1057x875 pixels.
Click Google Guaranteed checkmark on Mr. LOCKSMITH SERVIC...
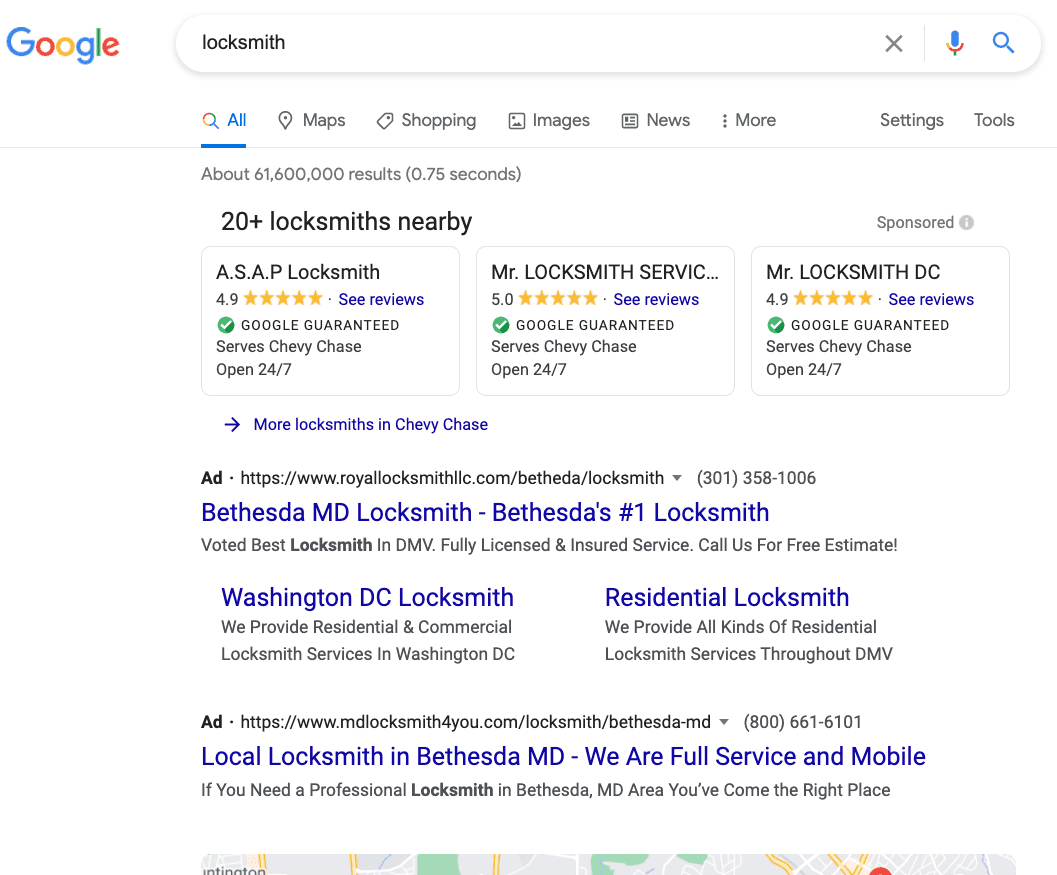(x=501, y=325)
